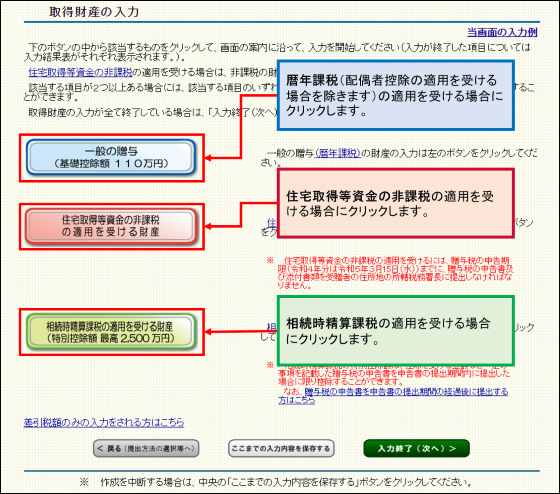Image resolution: width=560 pixels, height=494 pixels.
Task: Click the 暦年課税 link
Action: pos(338,153)
